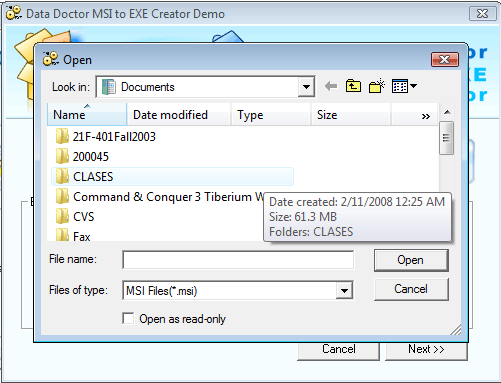The image size is (501, 383).
Task: Sort by Type column header
Action: (x=271, y=115)
